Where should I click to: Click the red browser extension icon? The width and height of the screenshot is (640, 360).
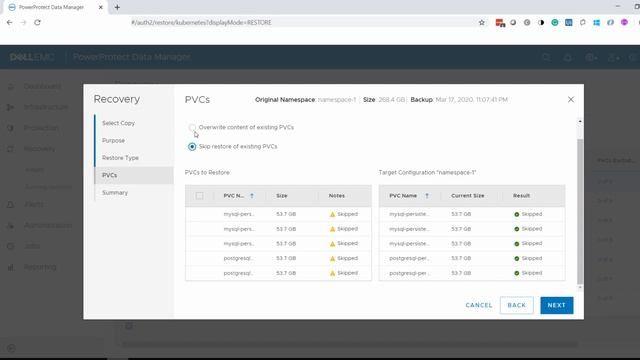tap(500, 23)
